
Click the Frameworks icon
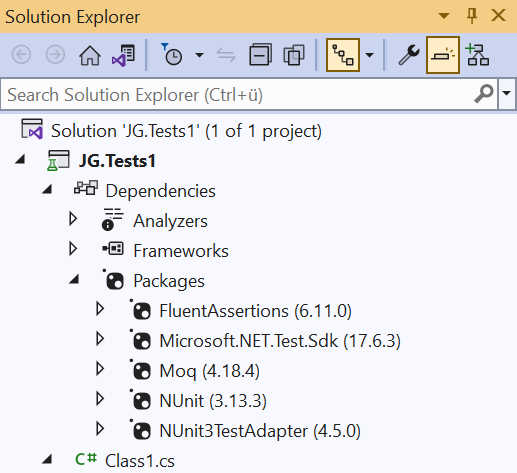coord(113,249)
